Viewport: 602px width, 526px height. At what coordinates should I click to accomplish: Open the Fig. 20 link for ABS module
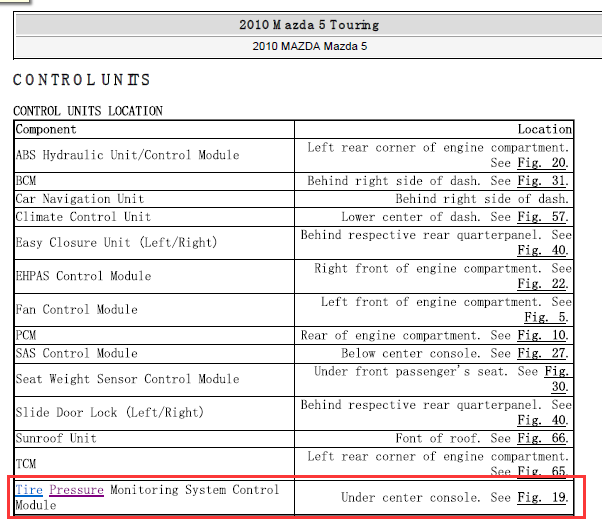point(542,163)
